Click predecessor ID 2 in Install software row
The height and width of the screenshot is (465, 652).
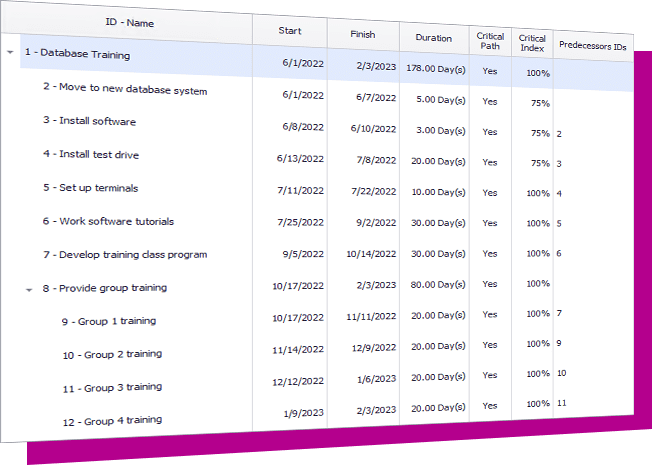point(559,134)
